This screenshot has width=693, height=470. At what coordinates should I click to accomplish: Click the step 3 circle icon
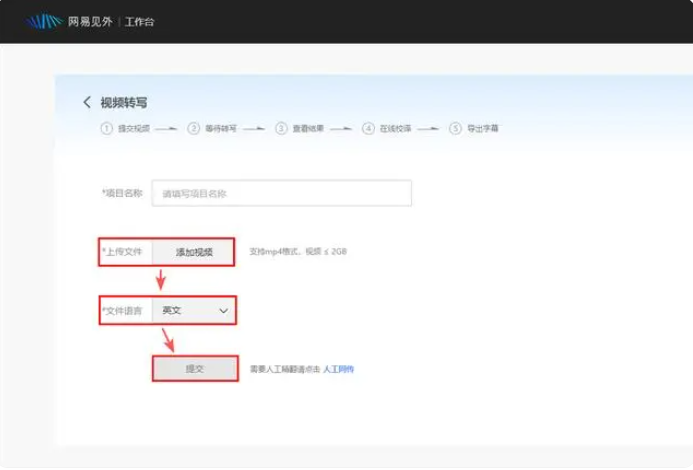281,128
